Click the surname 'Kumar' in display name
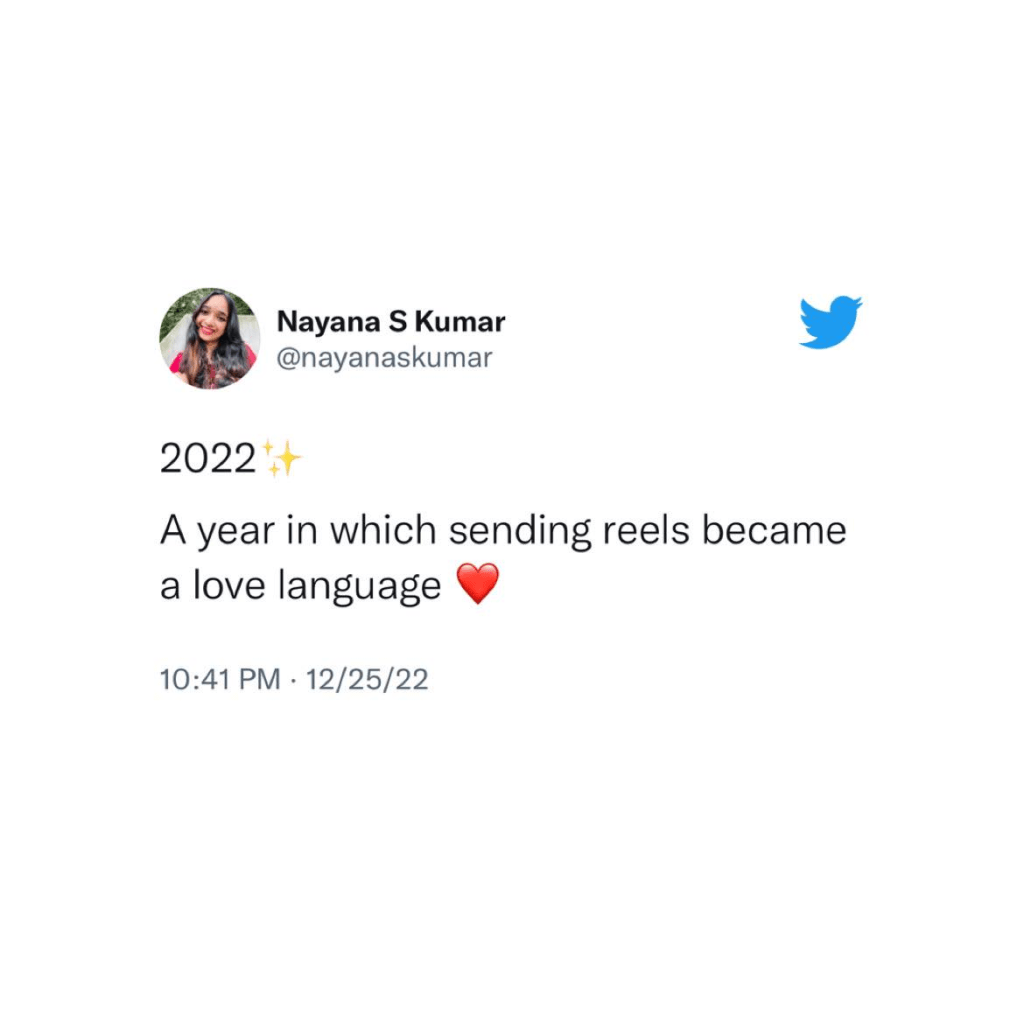 pyautogui.click(x=460, y=322)
